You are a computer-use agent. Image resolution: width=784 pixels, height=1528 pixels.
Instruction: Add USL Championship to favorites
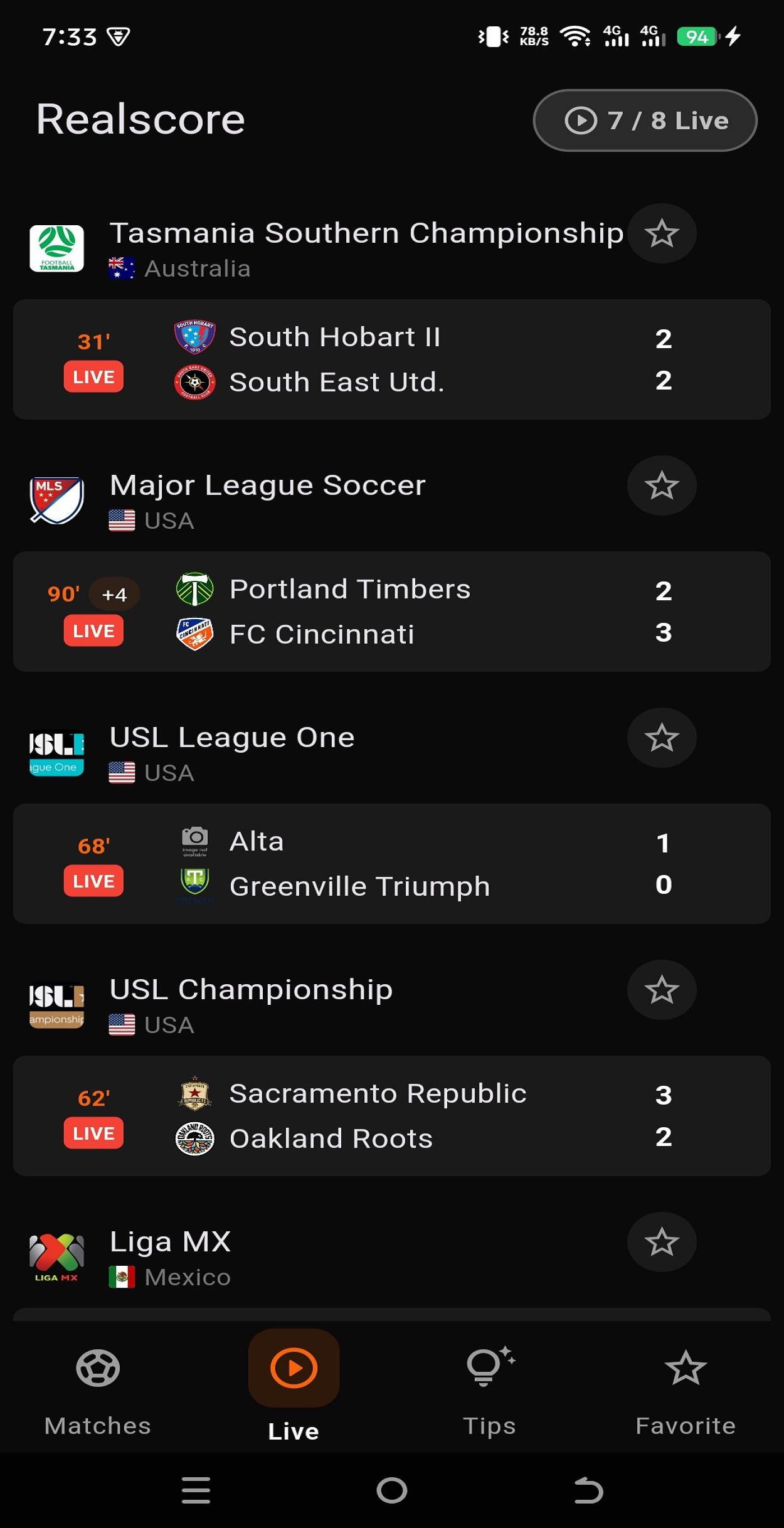pos(662,990)
